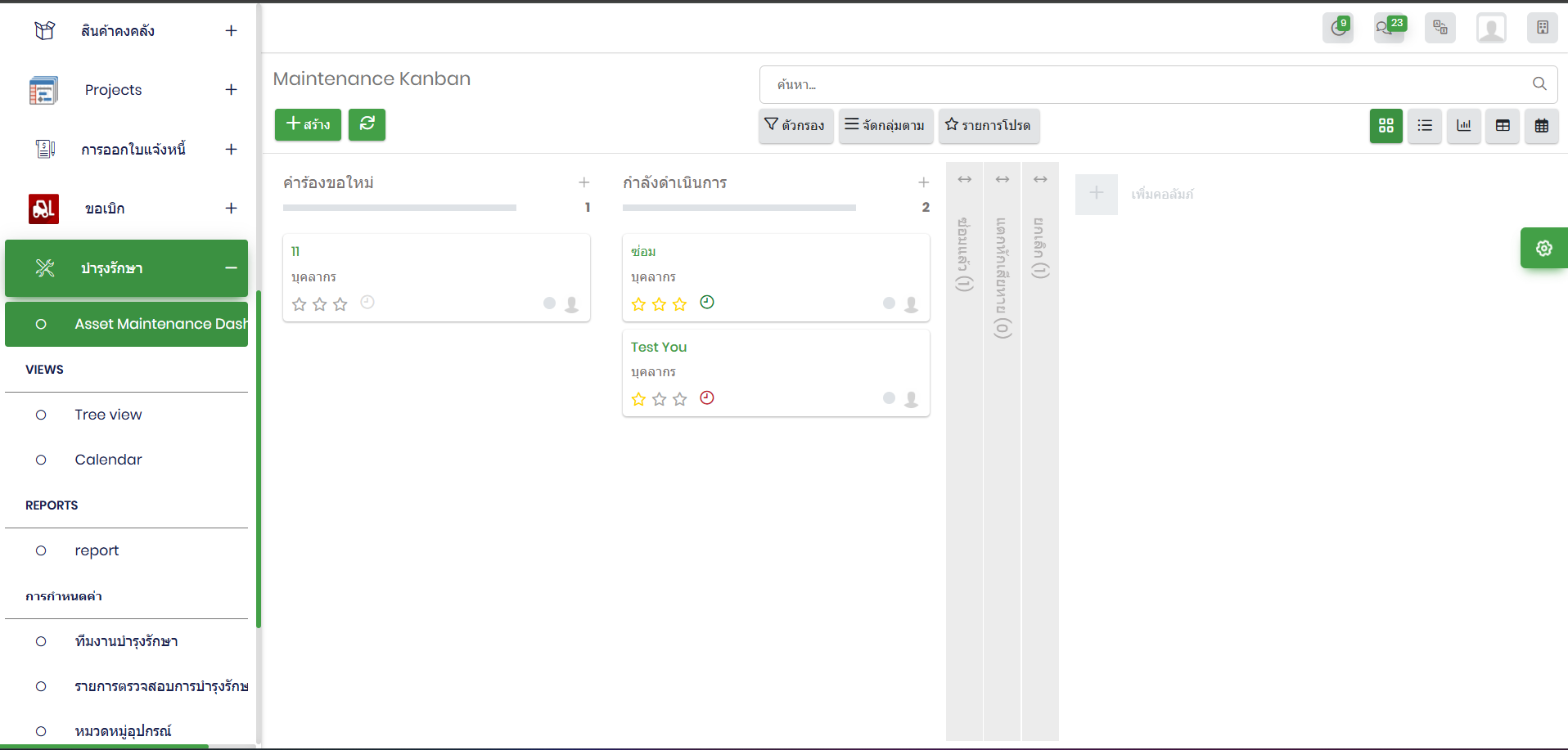This screenshot has width=1568, height=750.
Task: Open the report menu item
Action: [97, 550]
